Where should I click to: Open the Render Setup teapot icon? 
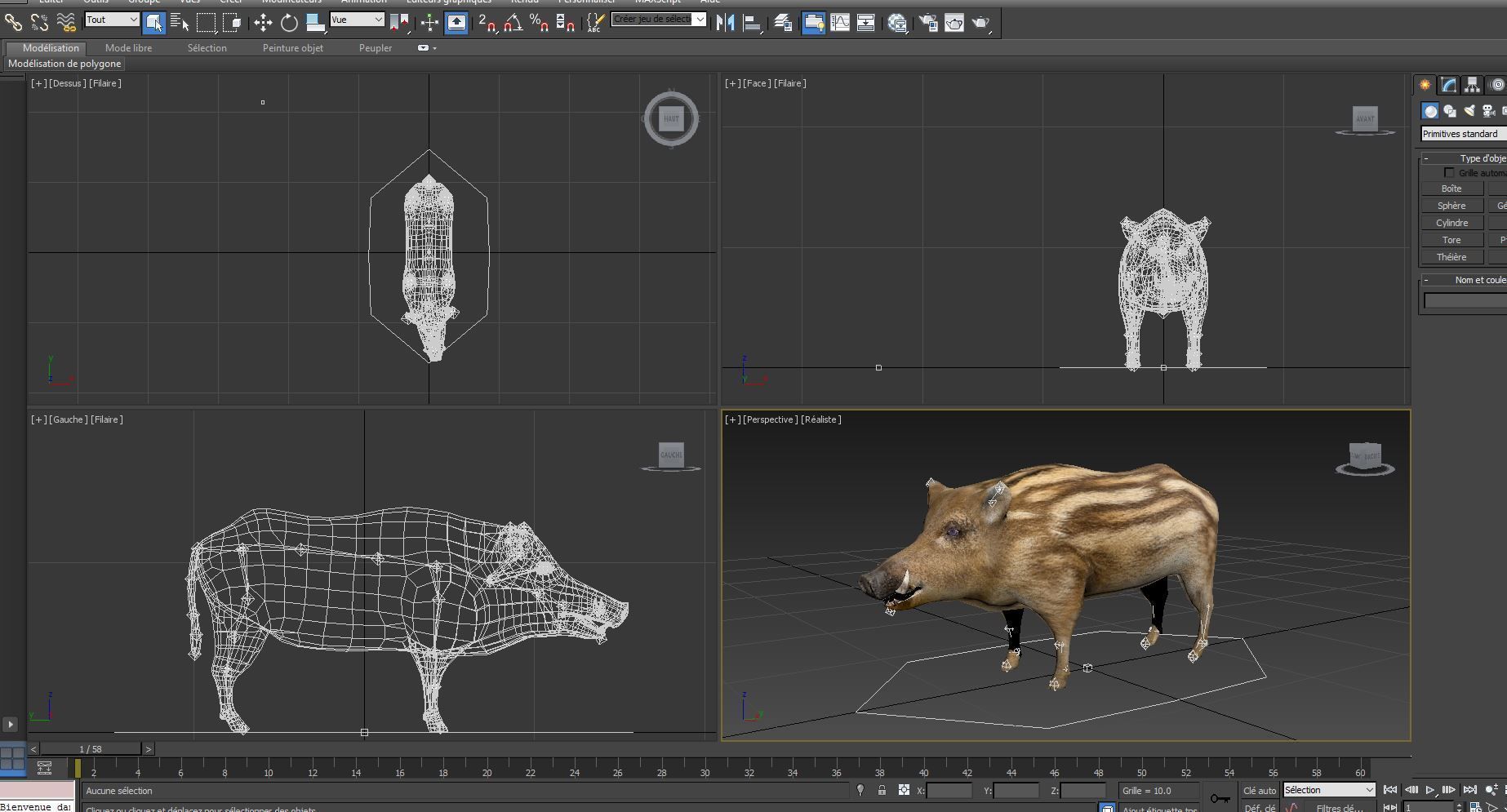coord(928,23)
